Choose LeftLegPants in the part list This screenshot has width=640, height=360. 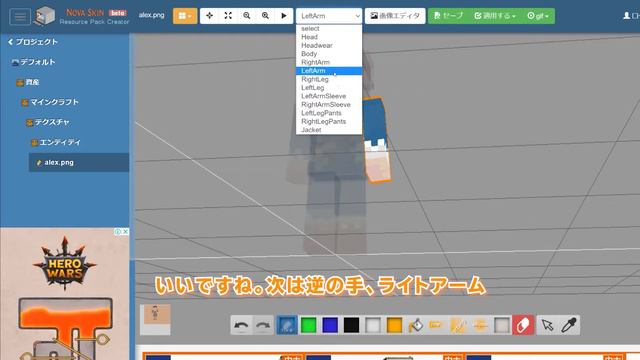coord(329,113)
